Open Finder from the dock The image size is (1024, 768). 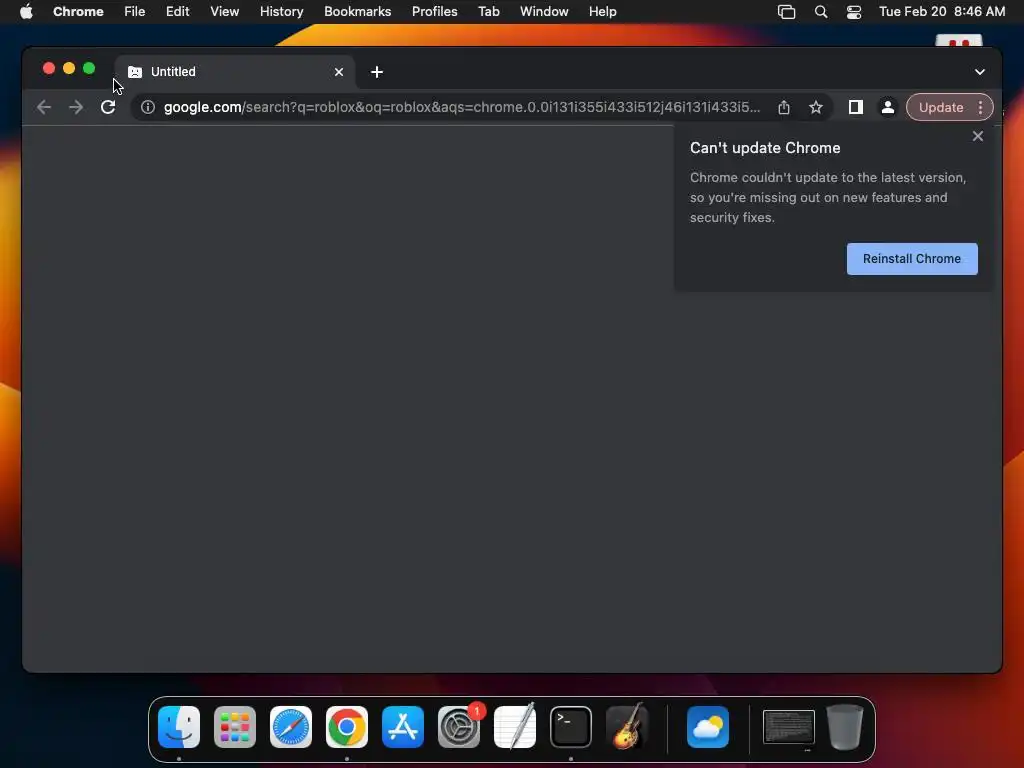pos(179,727)
